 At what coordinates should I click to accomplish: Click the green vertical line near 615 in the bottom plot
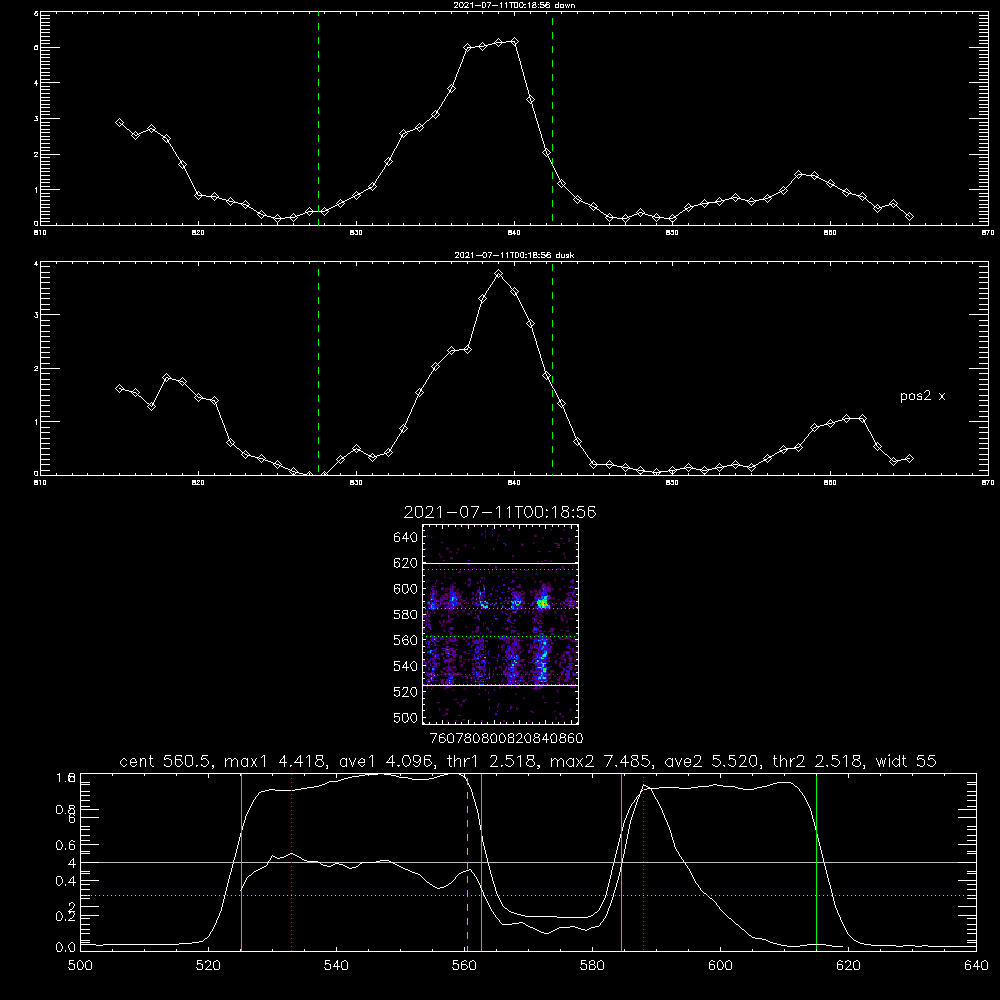click(x=816, y=862)
